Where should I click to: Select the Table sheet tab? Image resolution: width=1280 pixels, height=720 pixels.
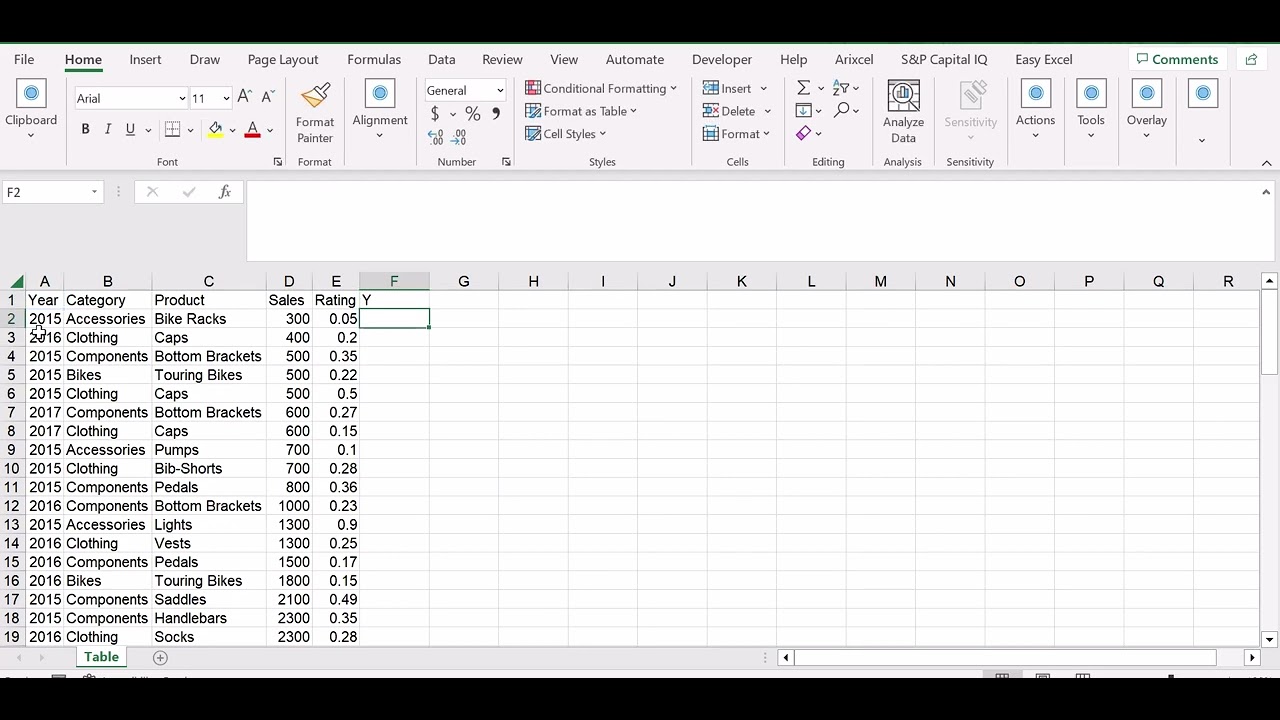[101, 657]
